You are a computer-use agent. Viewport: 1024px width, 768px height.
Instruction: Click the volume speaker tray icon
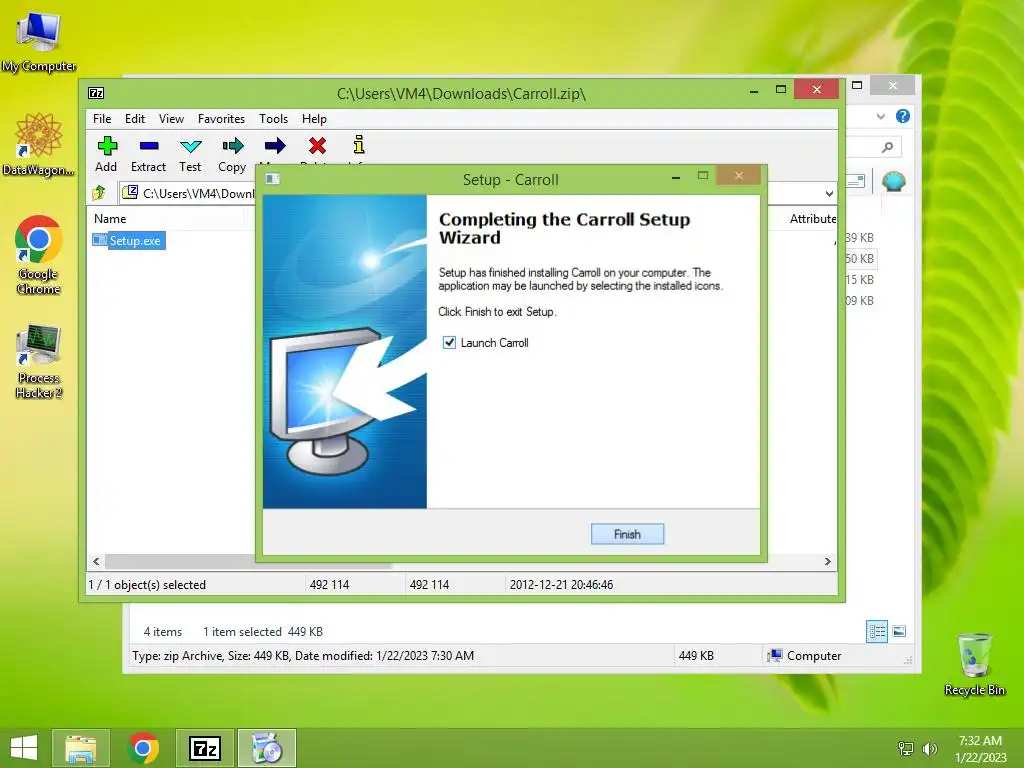click(929, 749)
